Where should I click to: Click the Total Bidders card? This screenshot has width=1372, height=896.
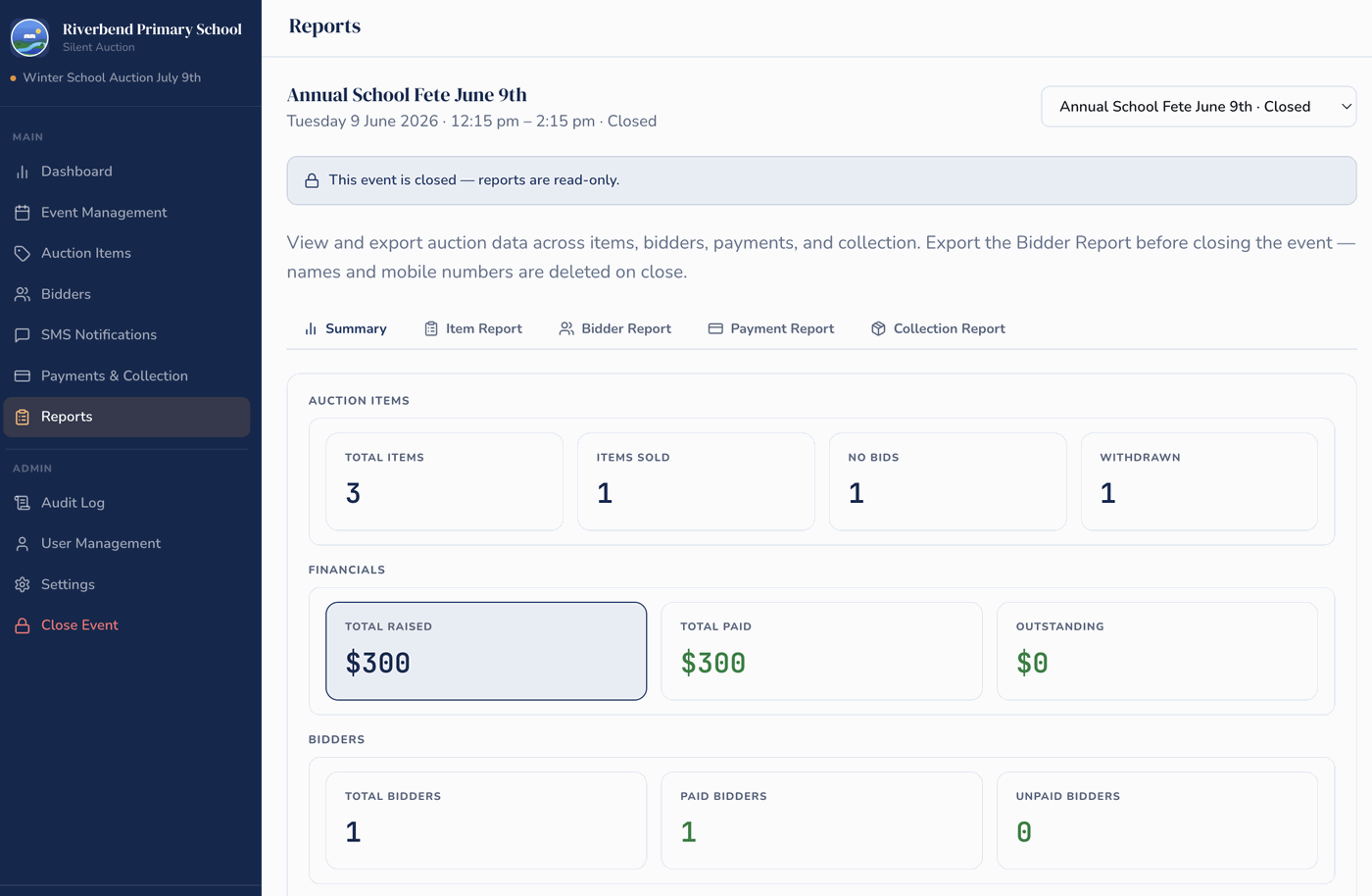[x=486, y=821]
